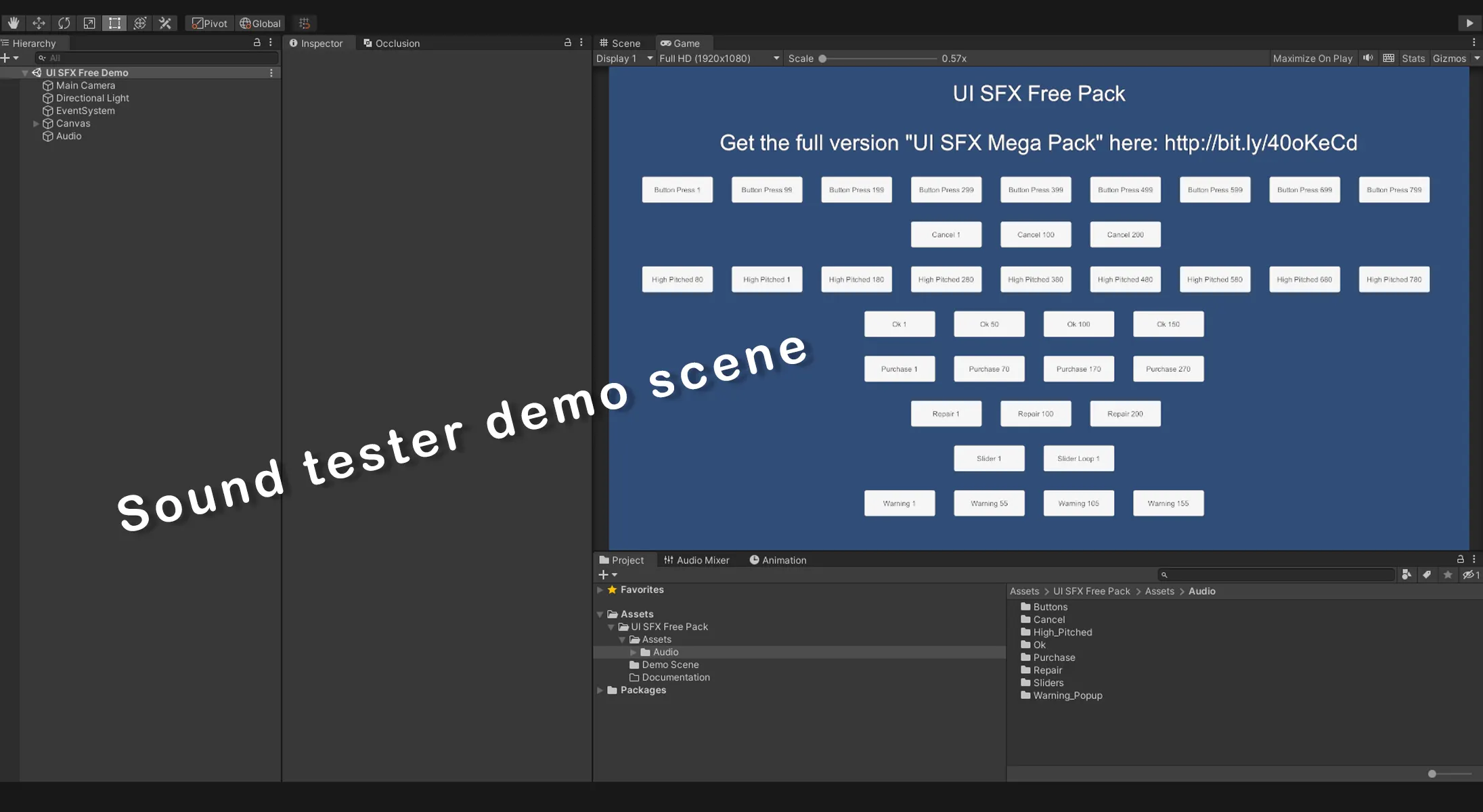Select the Hand tool in toolbar

pyautogui.click(x=13, y=23)
